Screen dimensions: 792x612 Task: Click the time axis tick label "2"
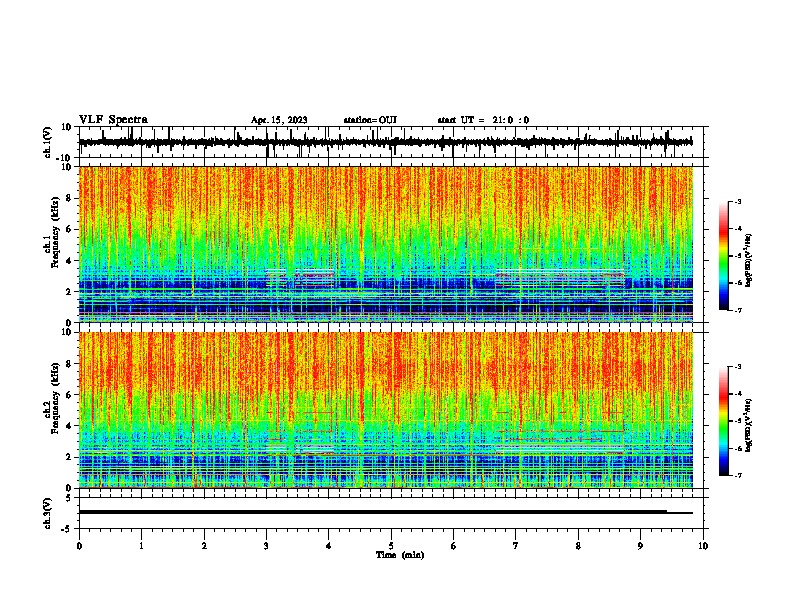click(x=204, y=546)
